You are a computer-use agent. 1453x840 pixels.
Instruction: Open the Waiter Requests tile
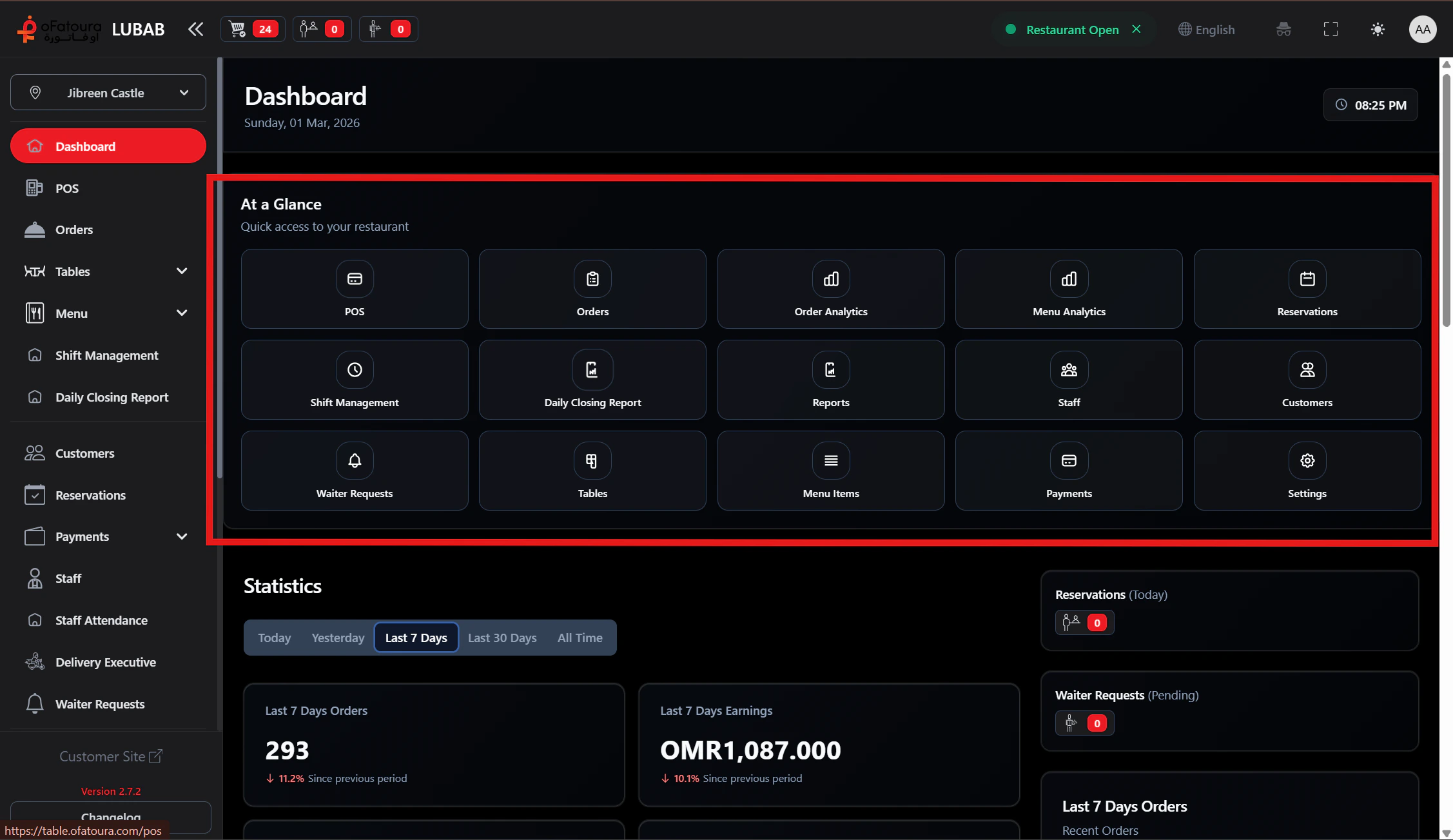[x=354, y=470]
